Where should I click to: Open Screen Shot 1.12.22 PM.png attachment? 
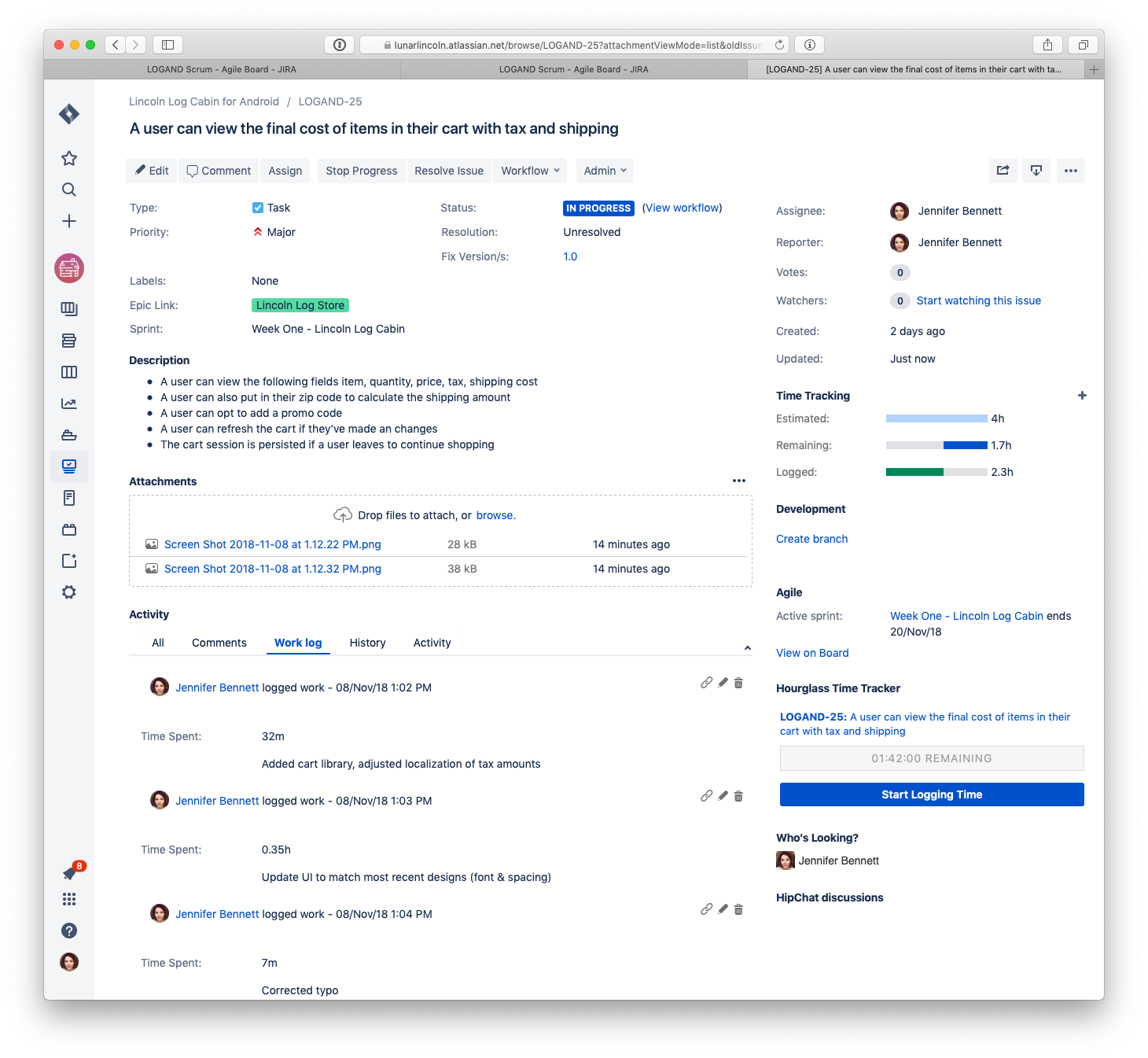272,544
